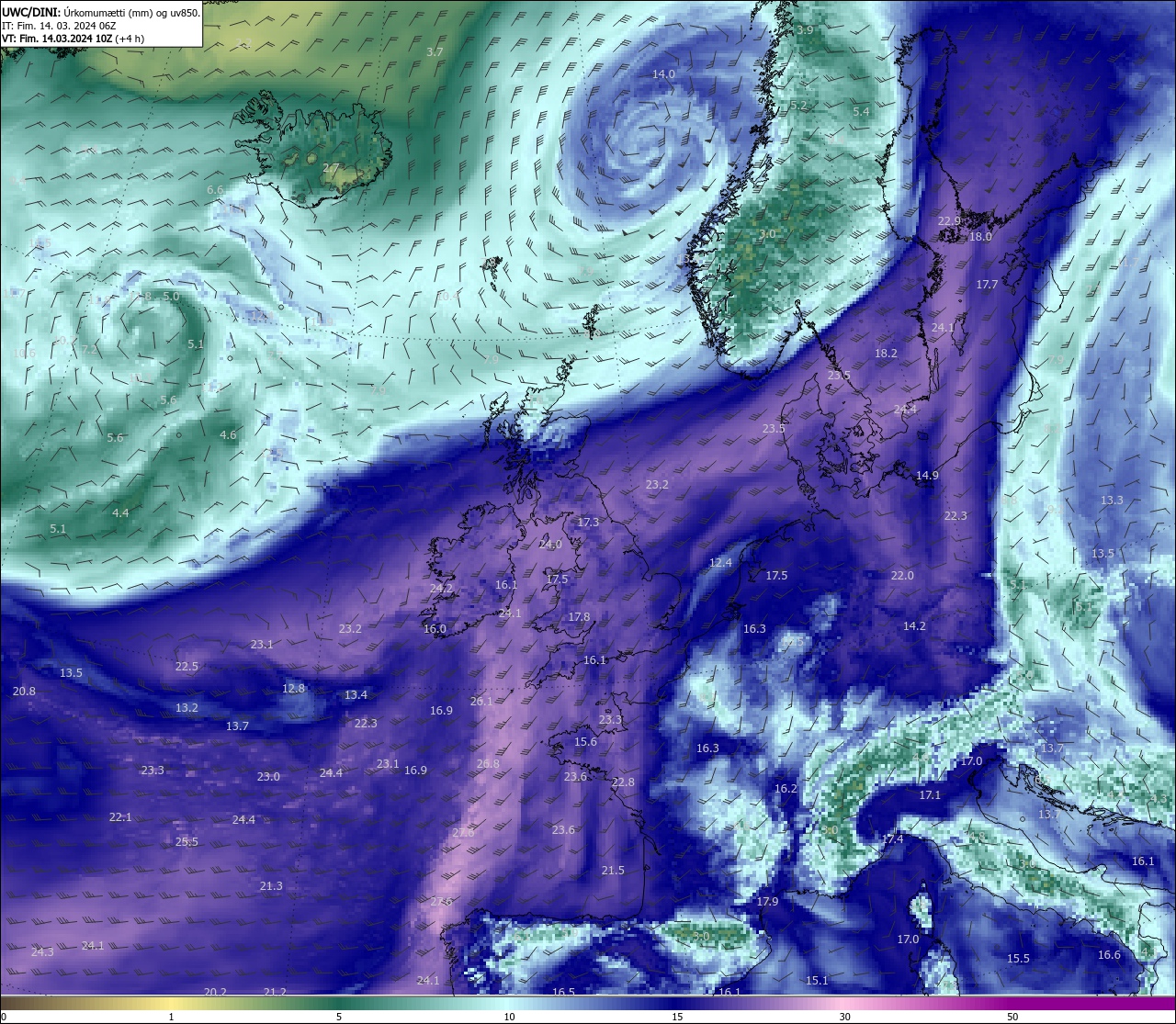Image resolution: width=1176 pixels, height=1024 pixels.
Task: Click the map value 16.6
Action: (x=1109, y=954)
